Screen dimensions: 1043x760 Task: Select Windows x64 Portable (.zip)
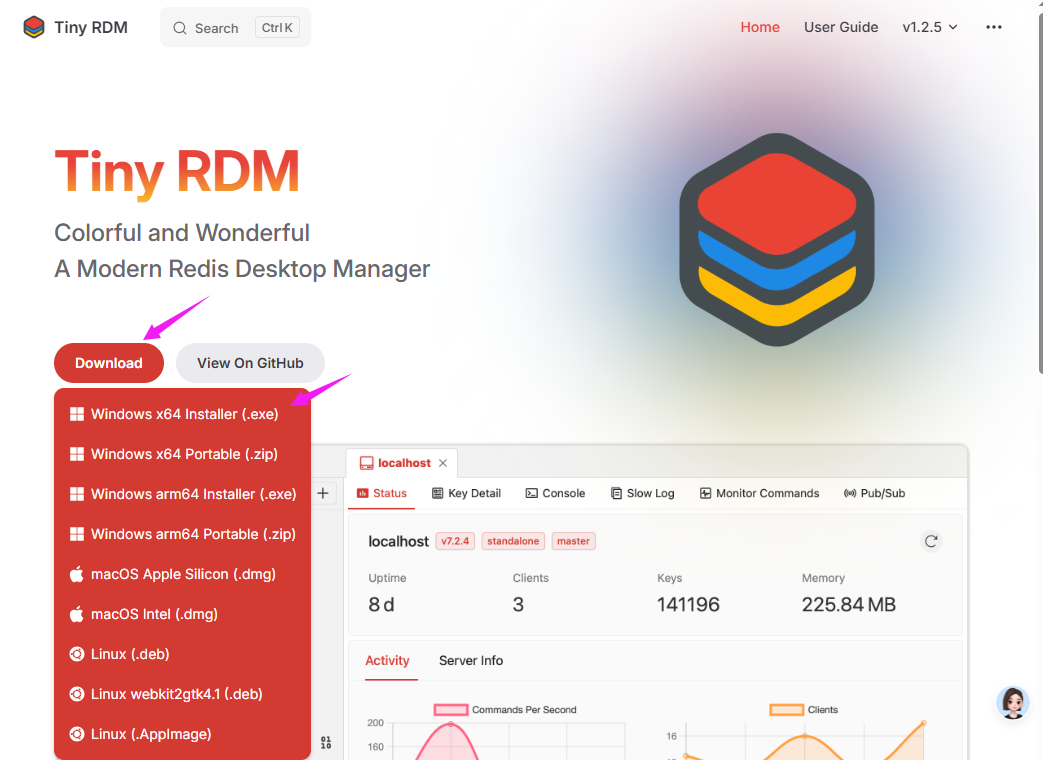click(182, 454)
